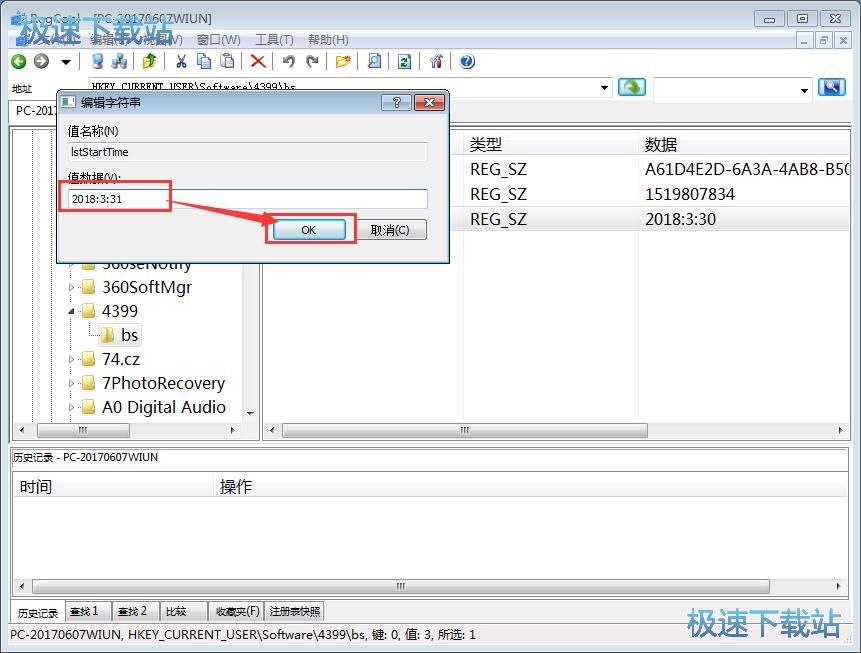Click the network computers toolbar icon

pyautogui.click(x=119, y=62)
